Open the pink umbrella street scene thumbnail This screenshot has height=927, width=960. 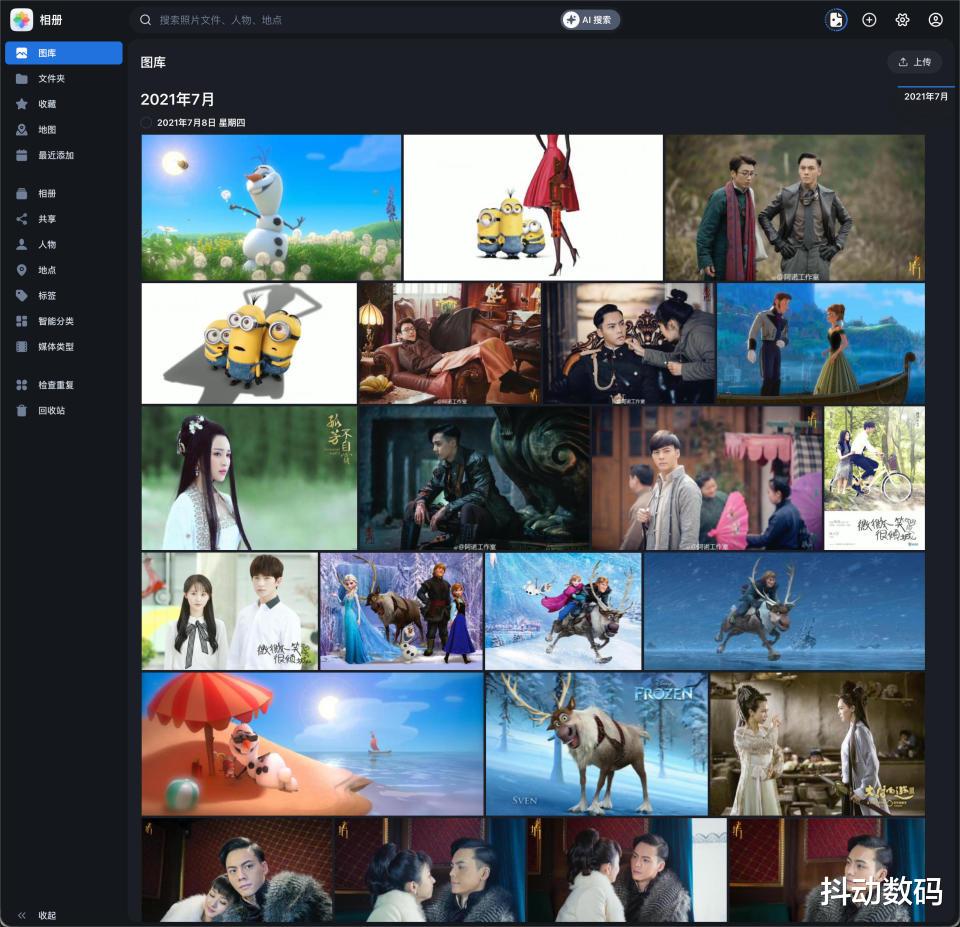click(x=707, y=478)
